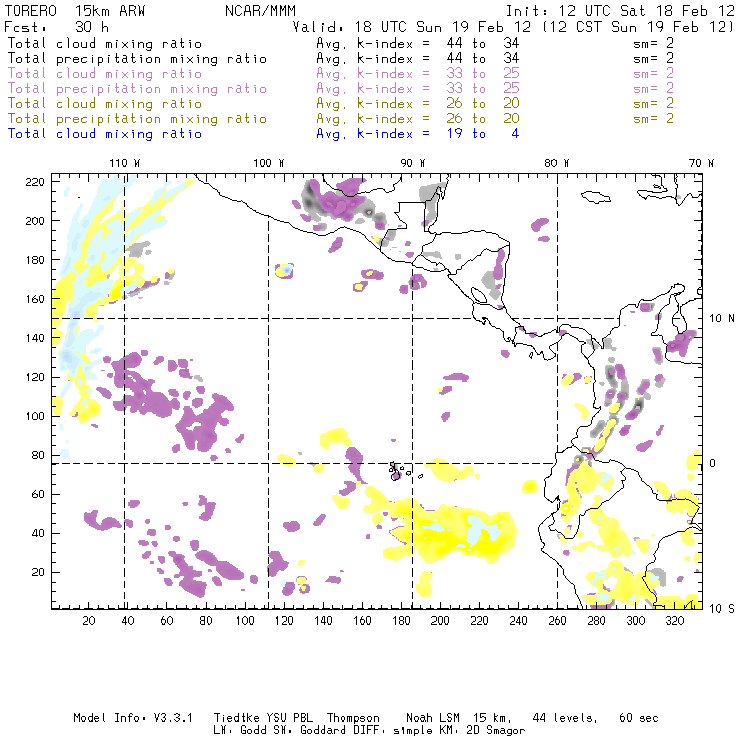Click the '10 N' latitude label
This screenshot has height=740, width=740.
[x=722, y=319]
